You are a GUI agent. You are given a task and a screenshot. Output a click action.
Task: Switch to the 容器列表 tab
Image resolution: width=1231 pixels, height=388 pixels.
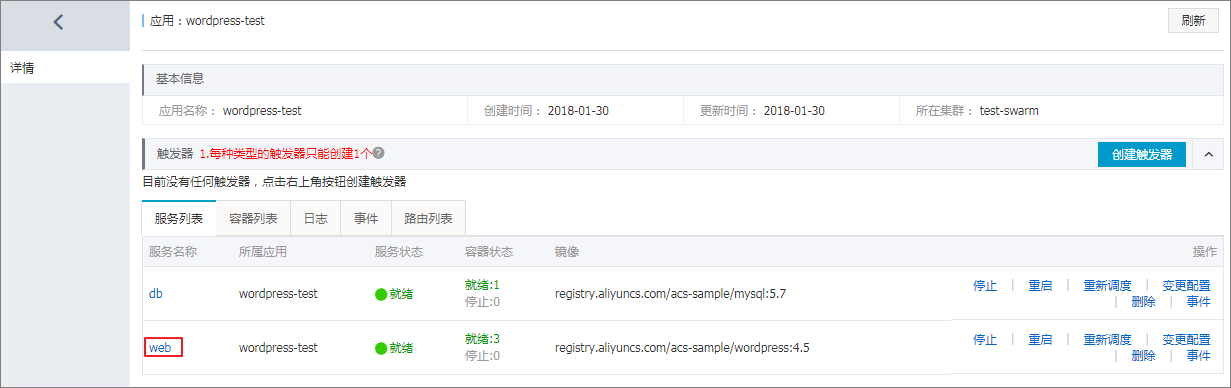click(253, 218)
